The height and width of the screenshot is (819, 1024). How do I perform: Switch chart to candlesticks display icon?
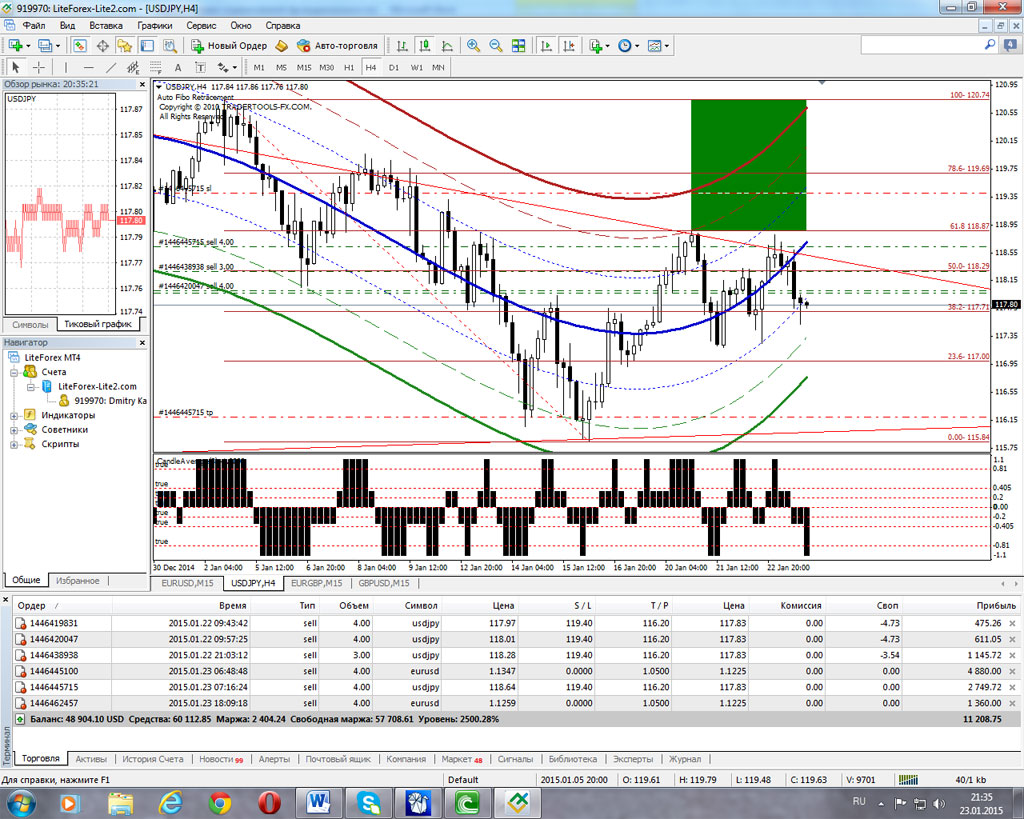(423, 46)
